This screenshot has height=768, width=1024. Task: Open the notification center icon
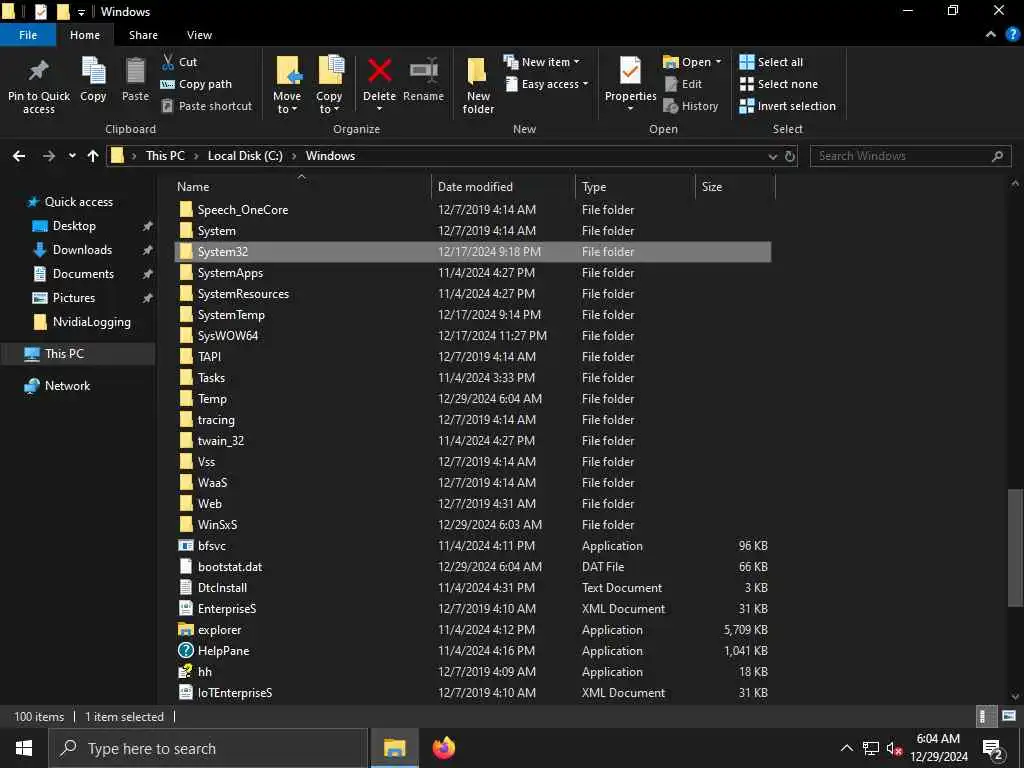tap(993, 748)
